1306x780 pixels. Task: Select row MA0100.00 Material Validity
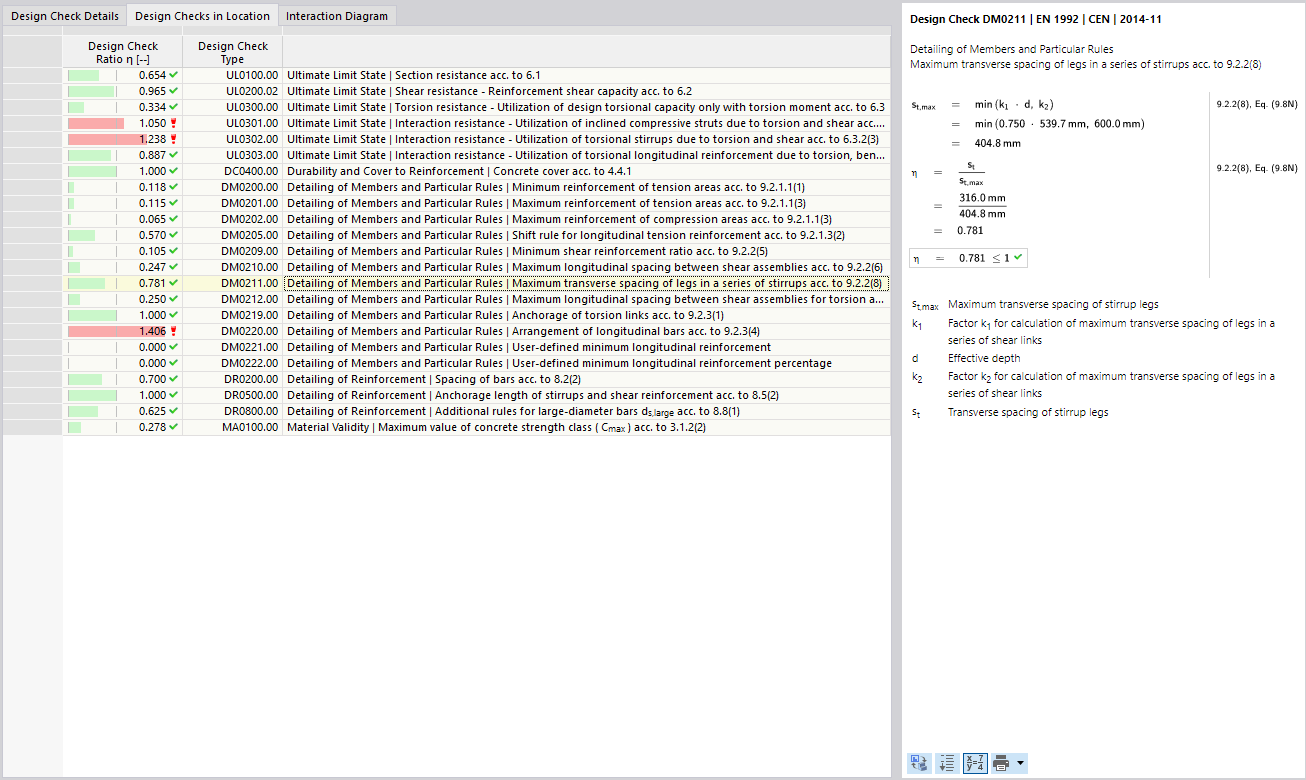476,427
